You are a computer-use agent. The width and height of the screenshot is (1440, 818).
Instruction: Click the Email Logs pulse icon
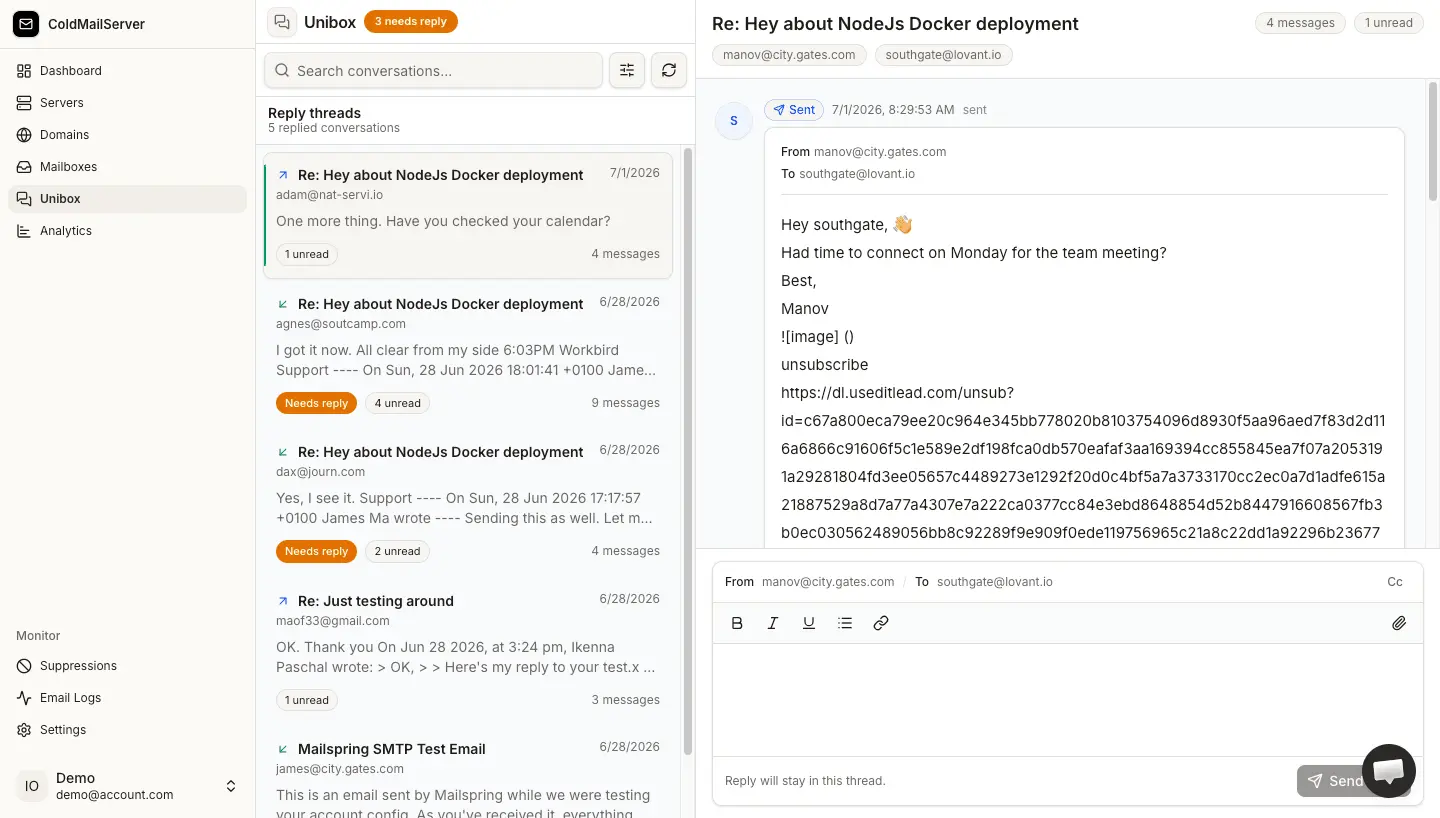point(24,698)
